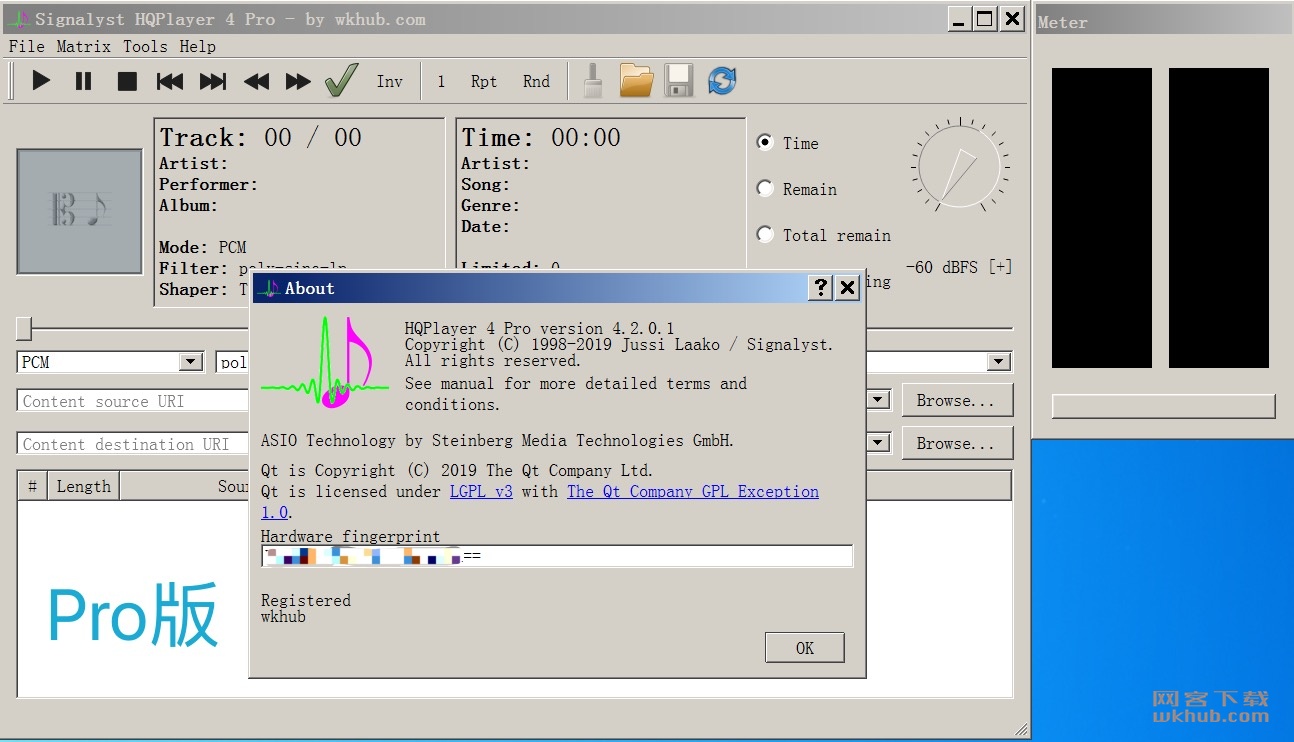
Task: Browse for content destination
Action: click(957, 443)
